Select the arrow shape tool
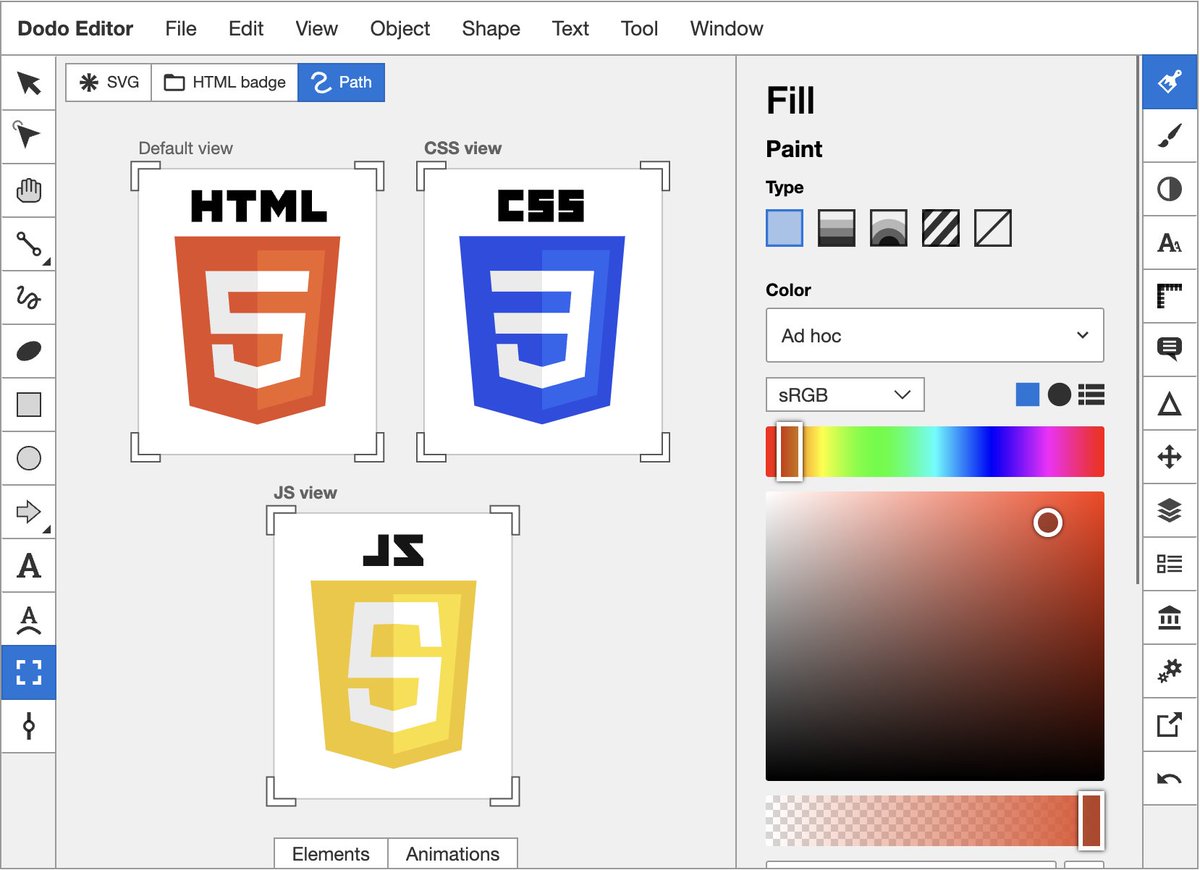 click(29, 512)
